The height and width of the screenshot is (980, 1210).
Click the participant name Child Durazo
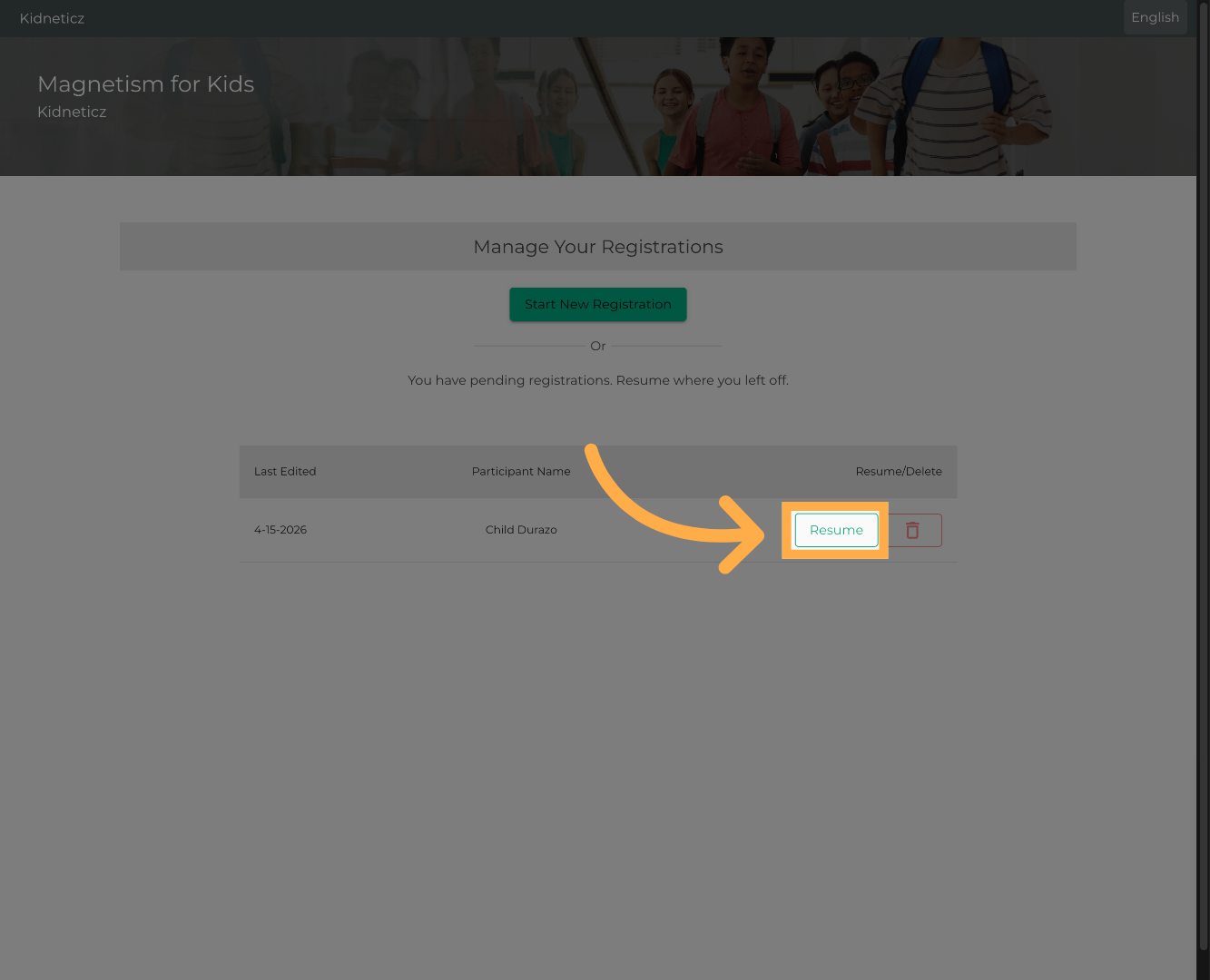coord(521,529)
